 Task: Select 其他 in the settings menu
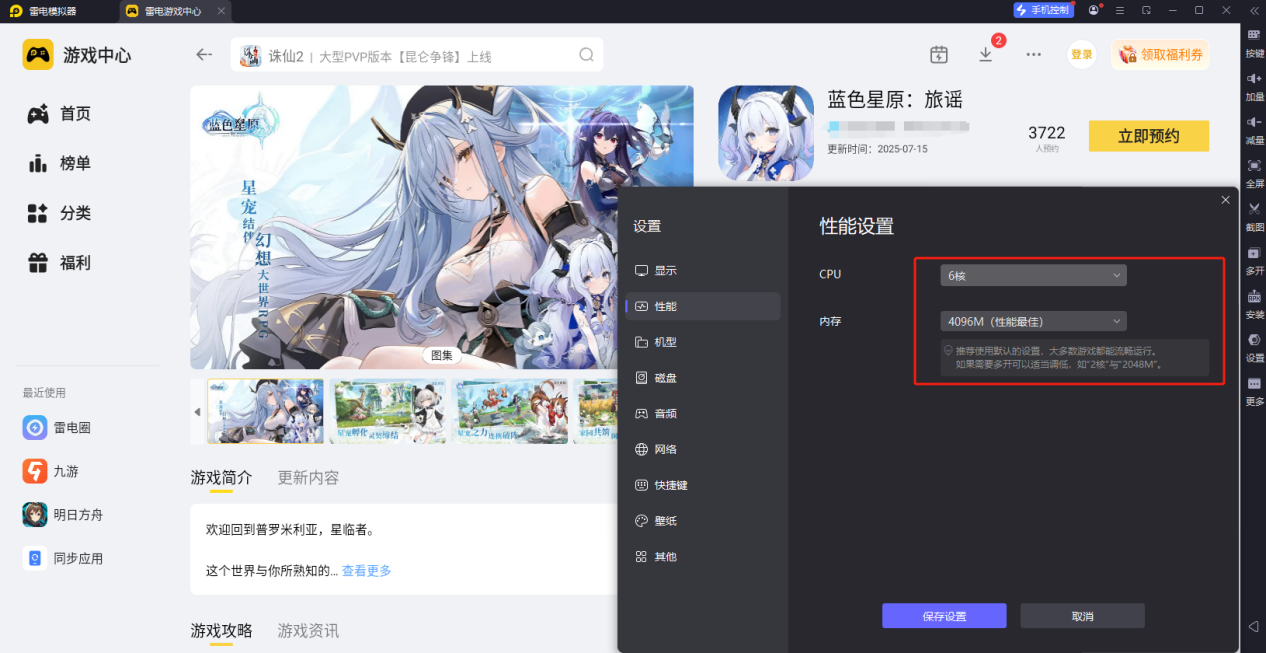tap(703, 556)
